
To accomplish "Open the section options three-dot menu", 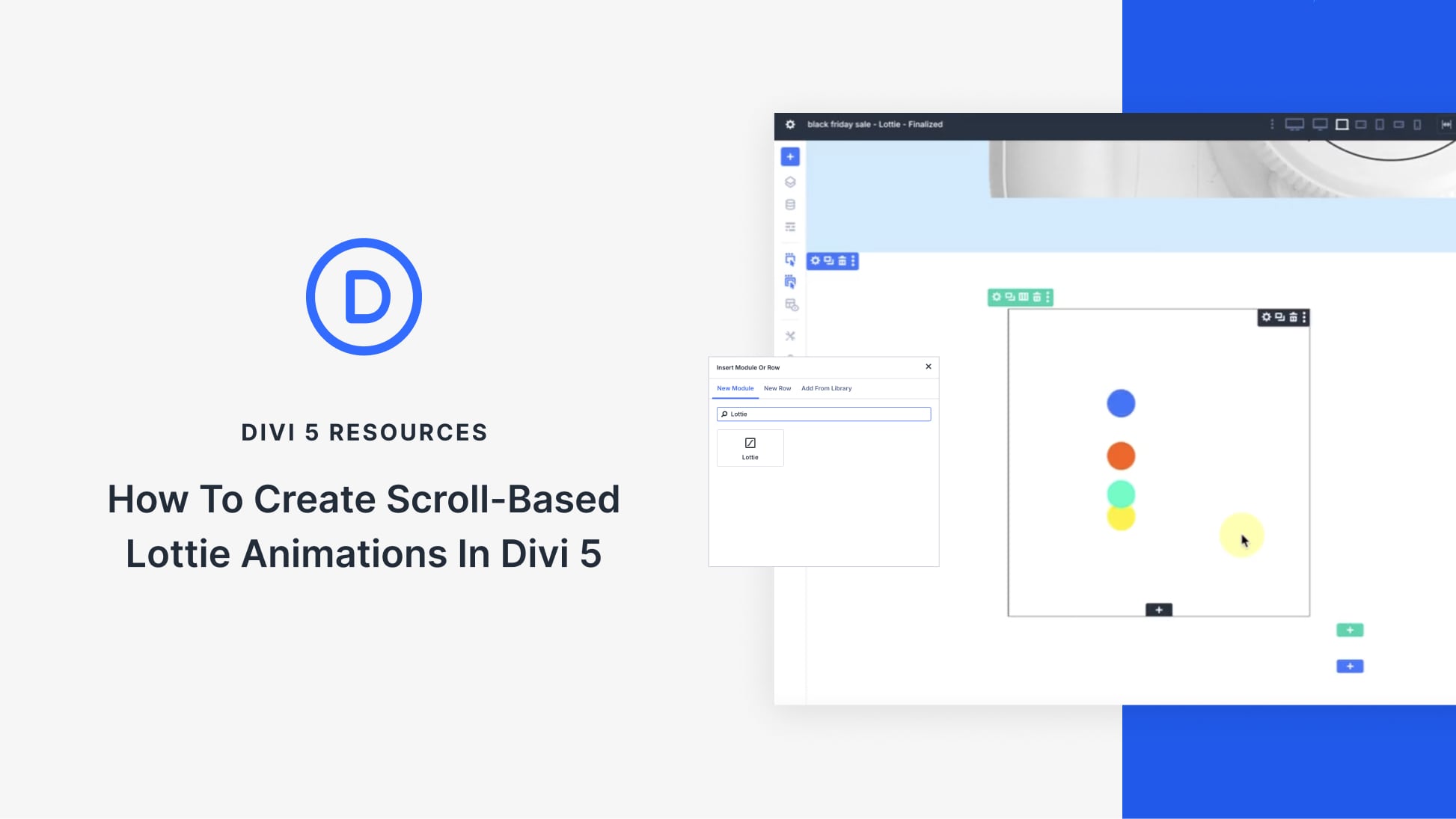I will tap(853, 261).
